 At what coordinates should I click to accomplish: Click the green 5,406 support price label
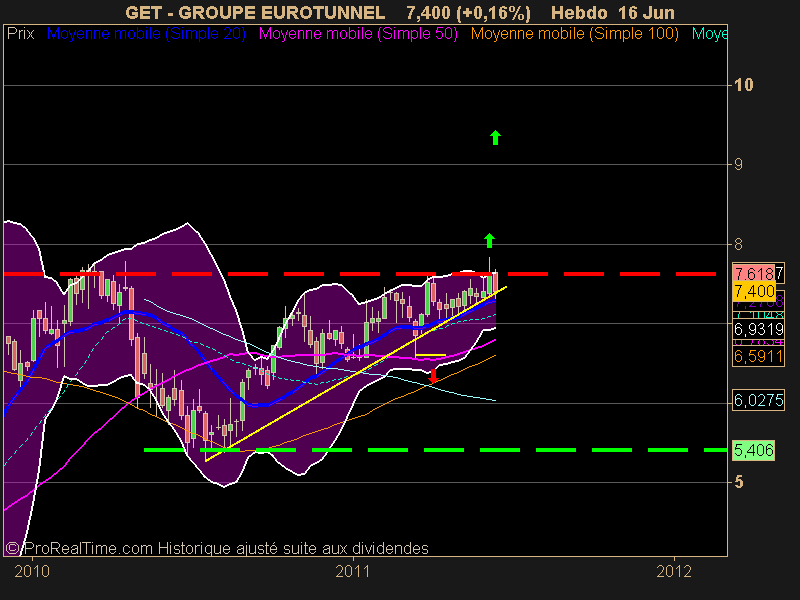click(x=754, y=450)
